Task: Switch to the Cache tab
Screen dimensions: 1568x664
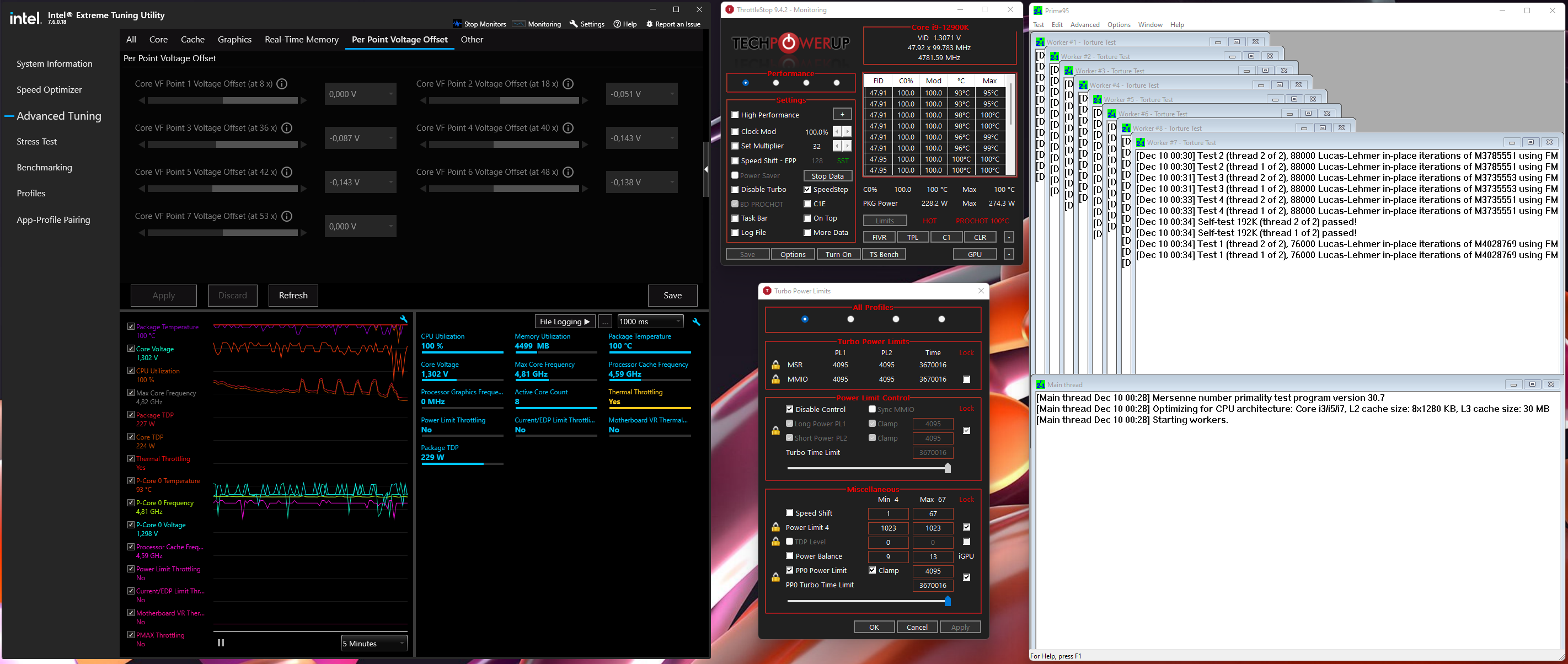Action: coord(192,40)
